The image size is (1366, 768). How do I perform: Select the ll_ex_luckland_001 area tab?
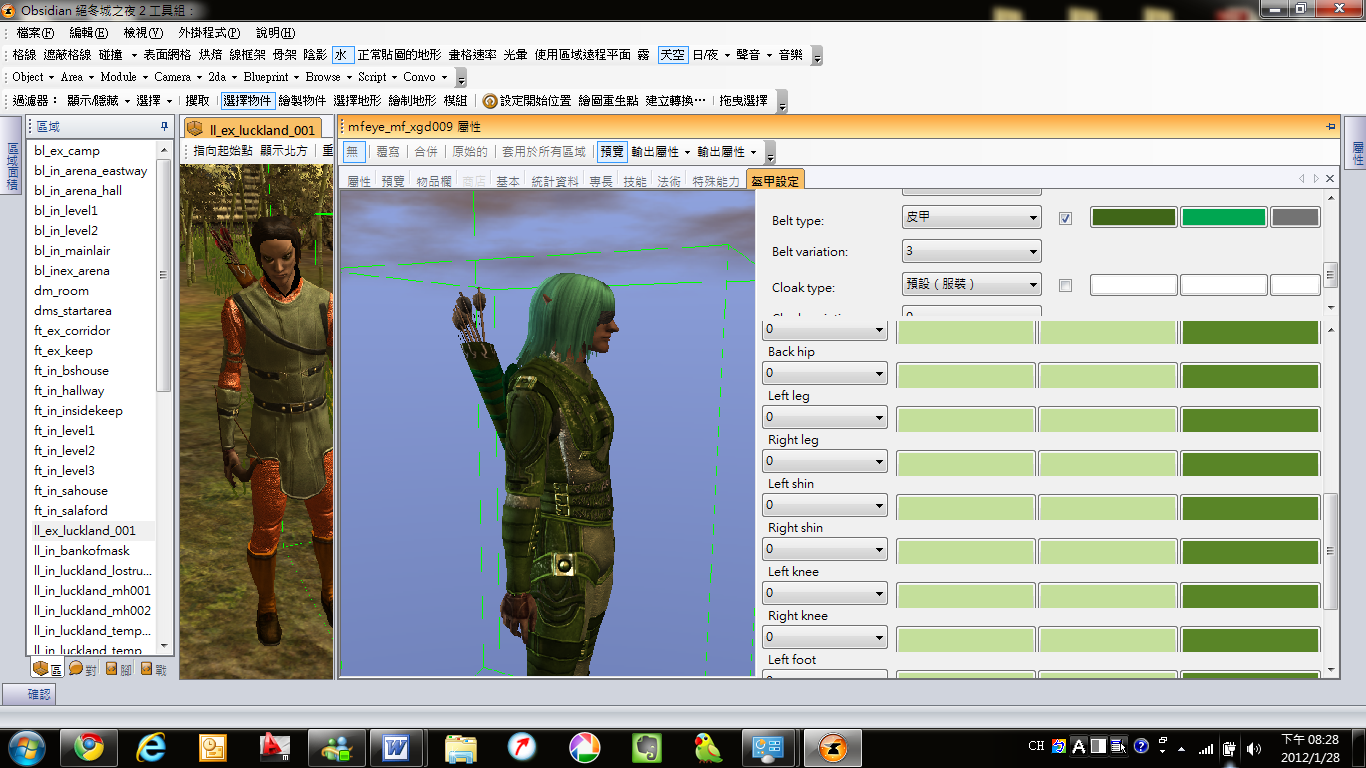252,130
